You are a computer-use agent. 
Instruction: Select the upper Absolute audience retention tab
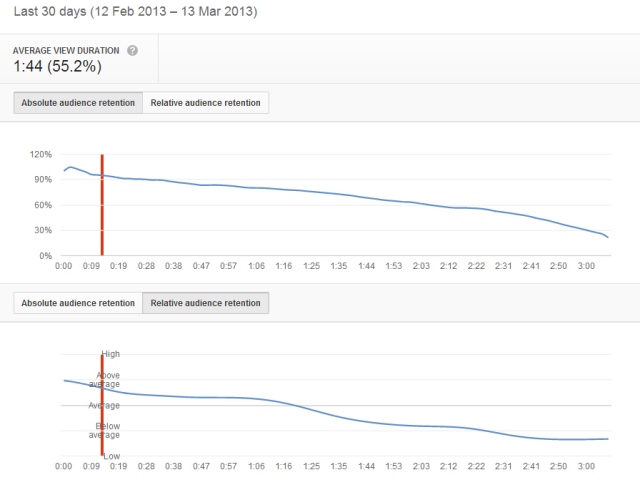[x=78, y=103]
